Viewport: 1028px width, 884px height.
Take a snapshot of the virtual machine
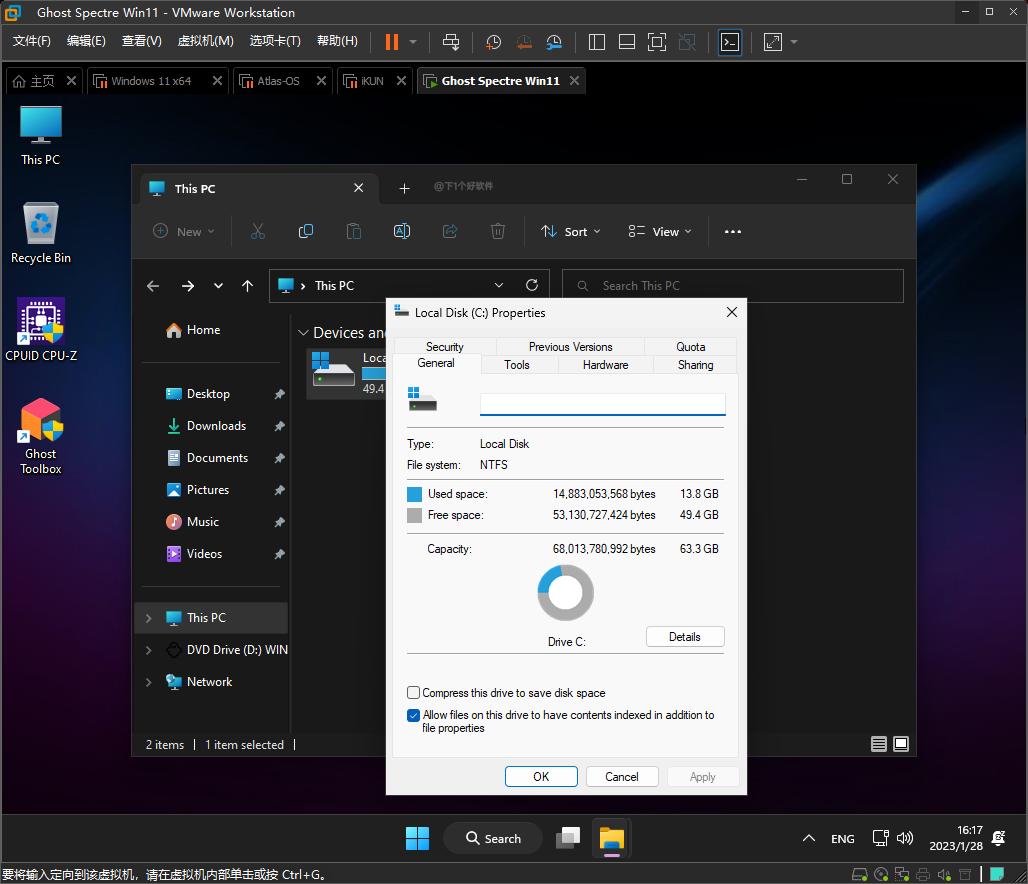click(492, 42)
